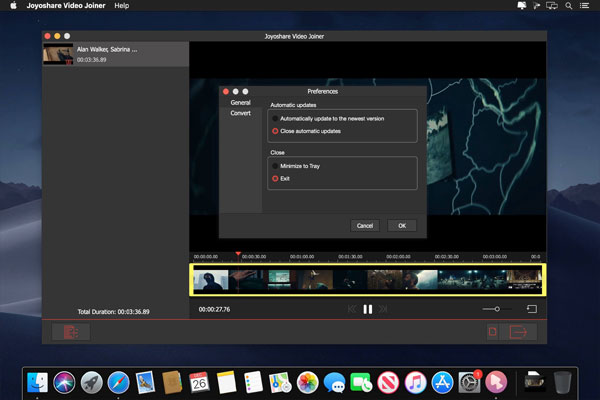The image size is (600, 400).
Task: Open the General preferences tab
Action: click(241, 102)
